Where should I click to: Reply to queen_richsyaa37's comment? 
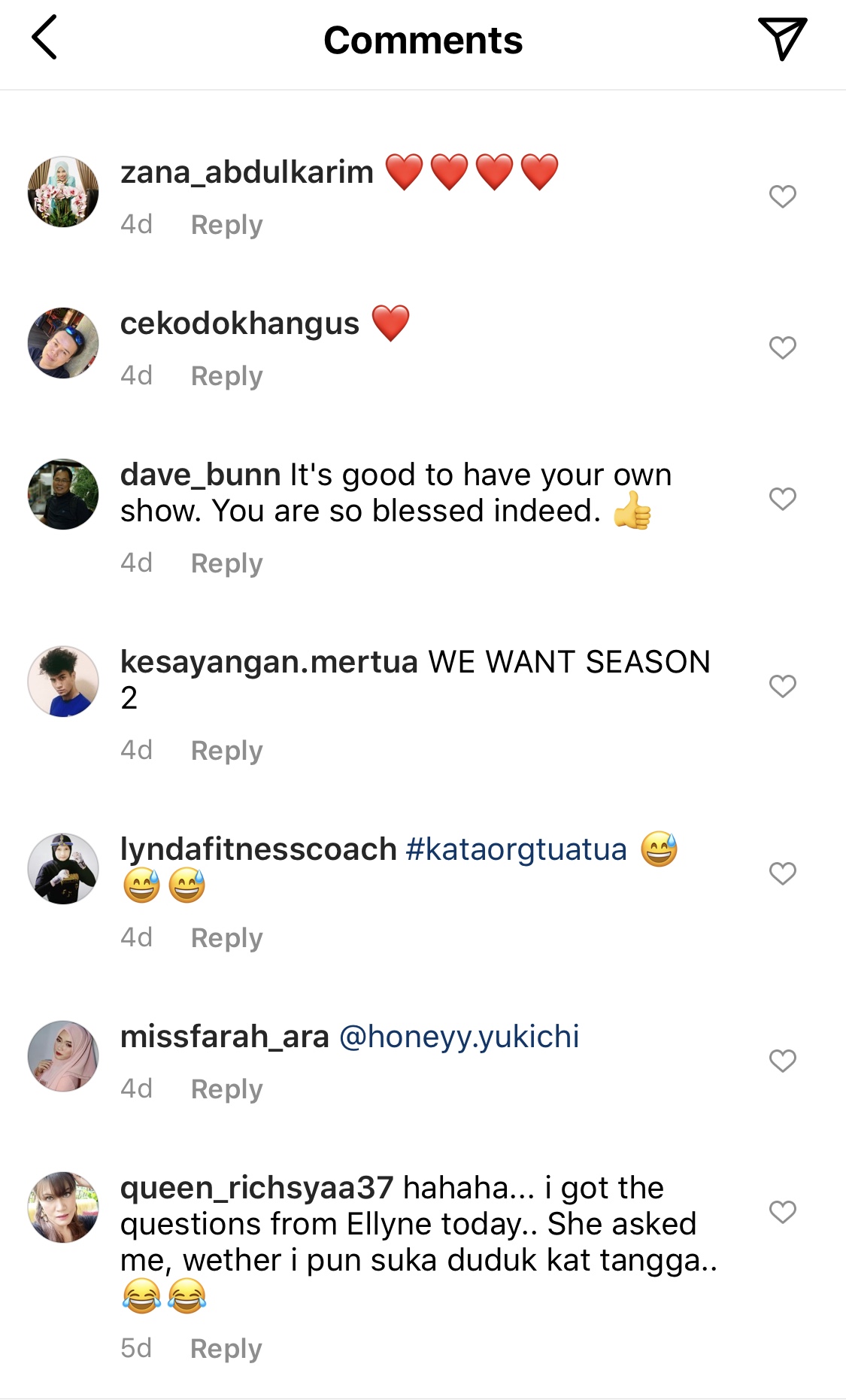(226, 1349)
